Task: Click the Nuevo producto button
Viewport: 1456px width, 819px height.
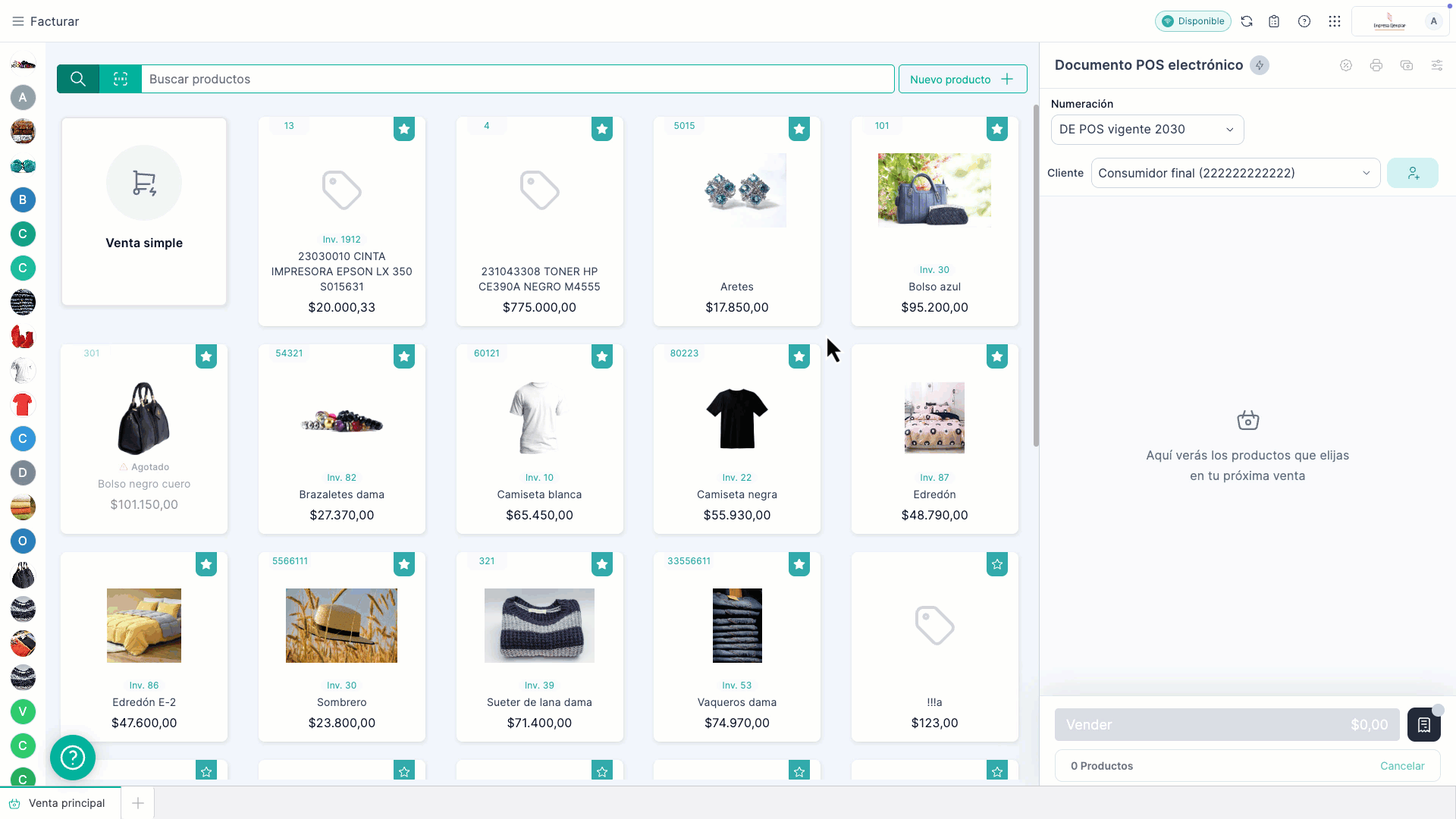Action: tap(962, 79)
